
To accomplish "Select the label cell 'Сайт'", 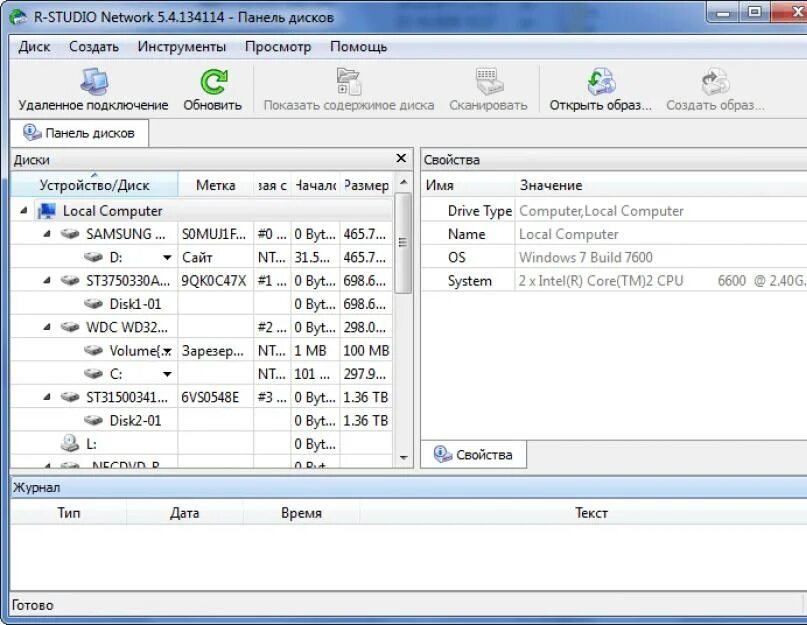I will [x=216, y=257].
